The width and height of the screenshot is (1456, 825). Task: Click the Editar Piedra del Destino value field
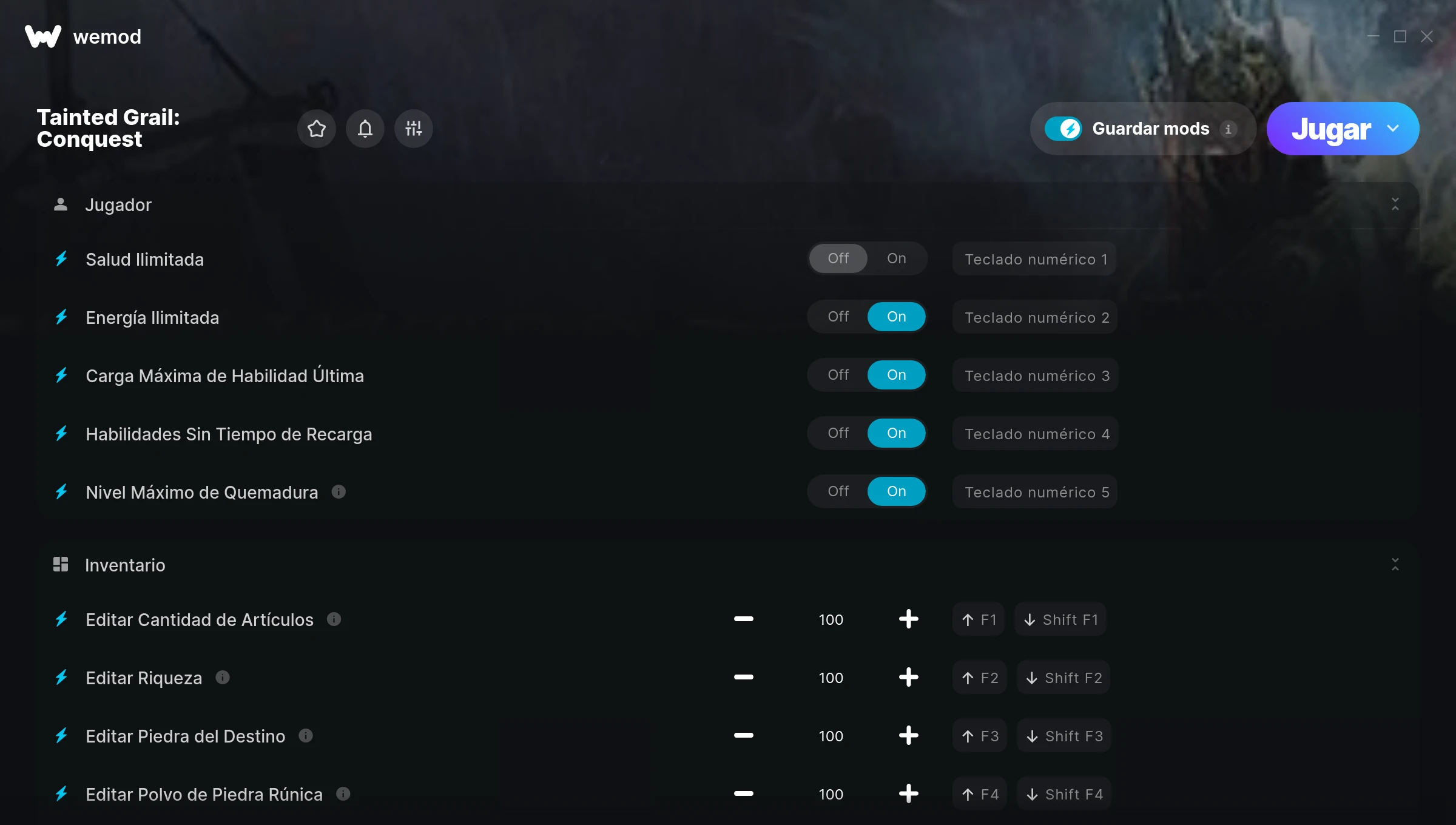(831, 736)
